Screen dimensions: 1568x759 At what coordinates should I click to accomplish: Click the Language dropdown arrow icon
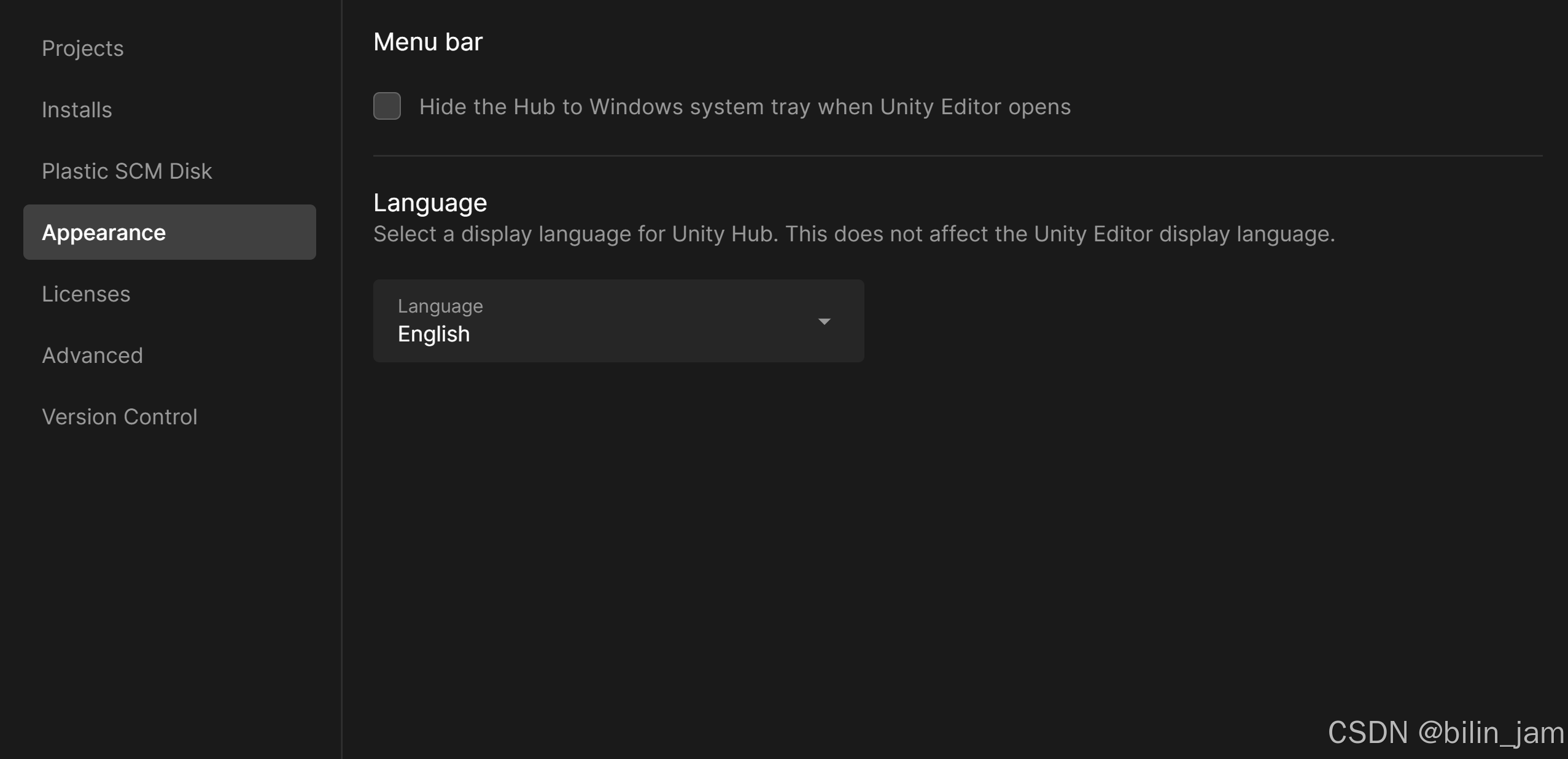click(x=824, y=321)
